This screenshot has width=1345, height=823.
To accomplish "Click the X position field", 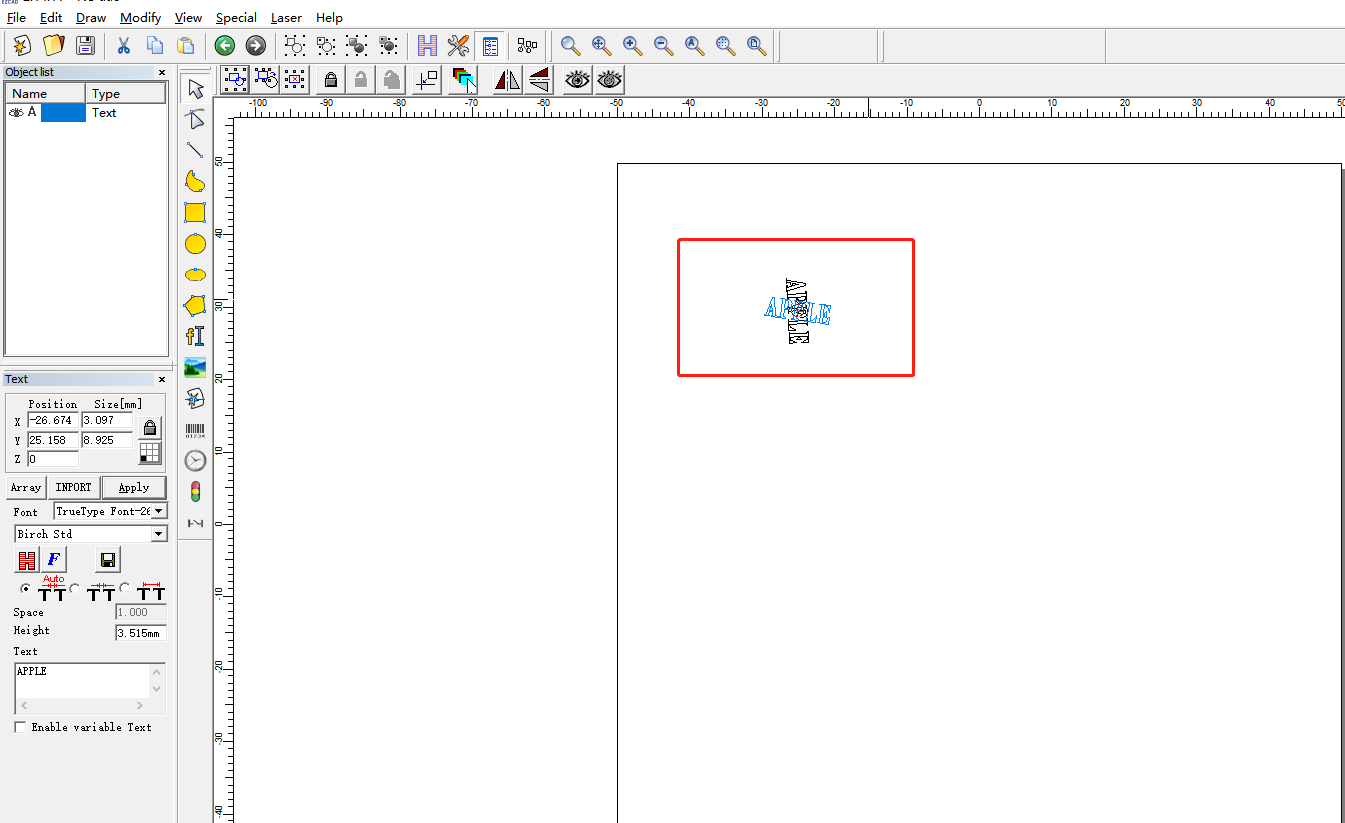I will coord(53,420).
